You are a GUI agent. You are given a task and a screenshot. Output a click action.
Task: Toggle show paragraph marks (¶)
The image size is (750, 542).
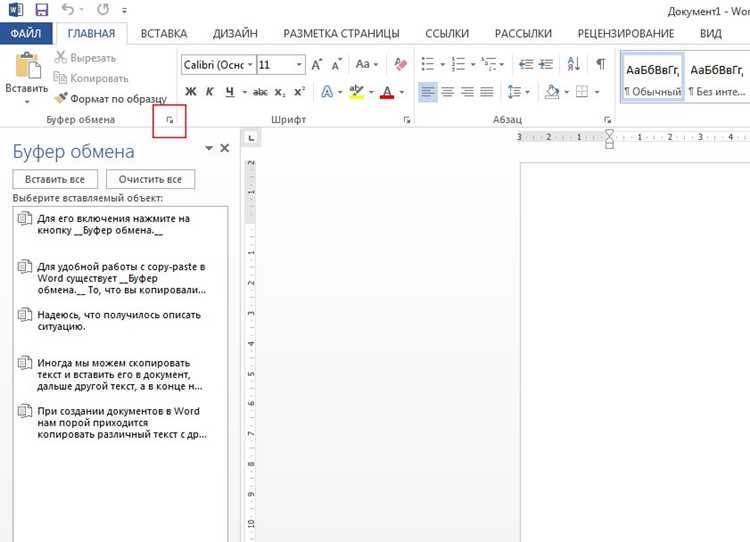(x=601, y=64)
